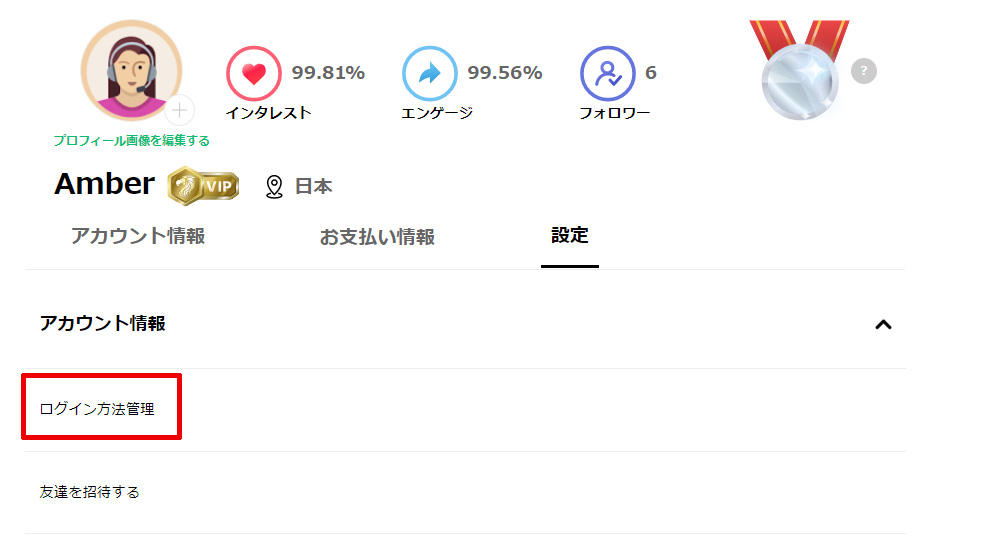
Task: Click the location pin icon
Action: [x=274, y=187]
